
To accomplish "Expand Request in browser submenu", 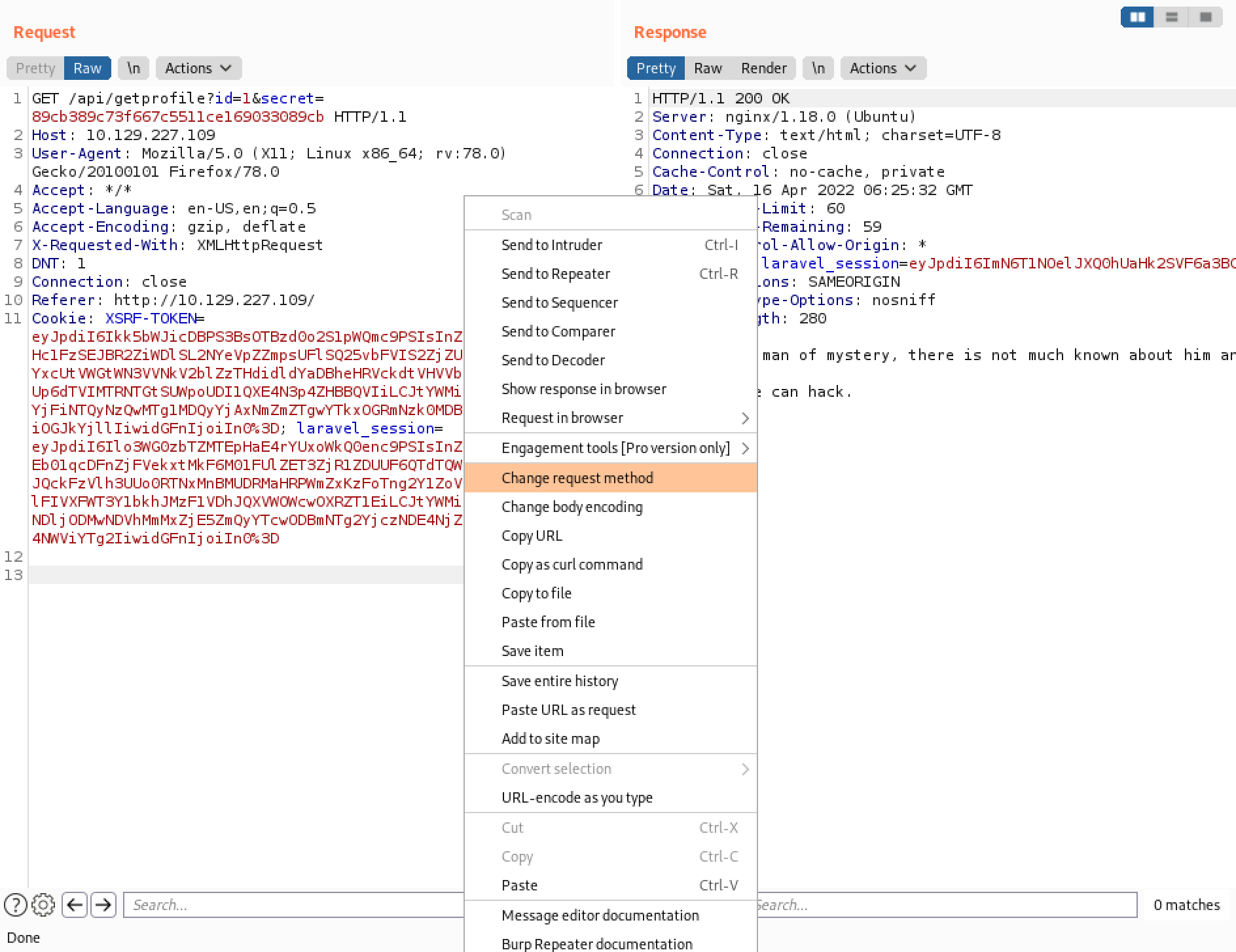I will click(610, 418).
